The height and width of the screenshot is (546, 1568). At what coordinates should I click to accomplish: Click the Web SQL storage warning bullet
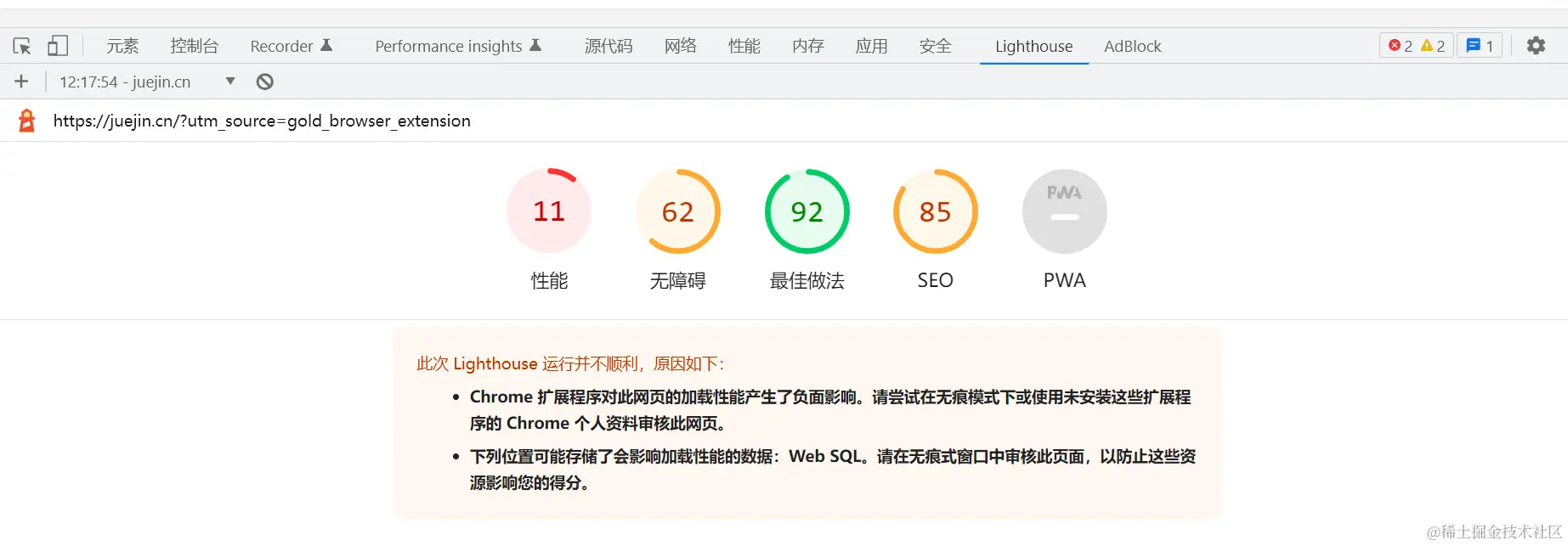click(833, 470)
